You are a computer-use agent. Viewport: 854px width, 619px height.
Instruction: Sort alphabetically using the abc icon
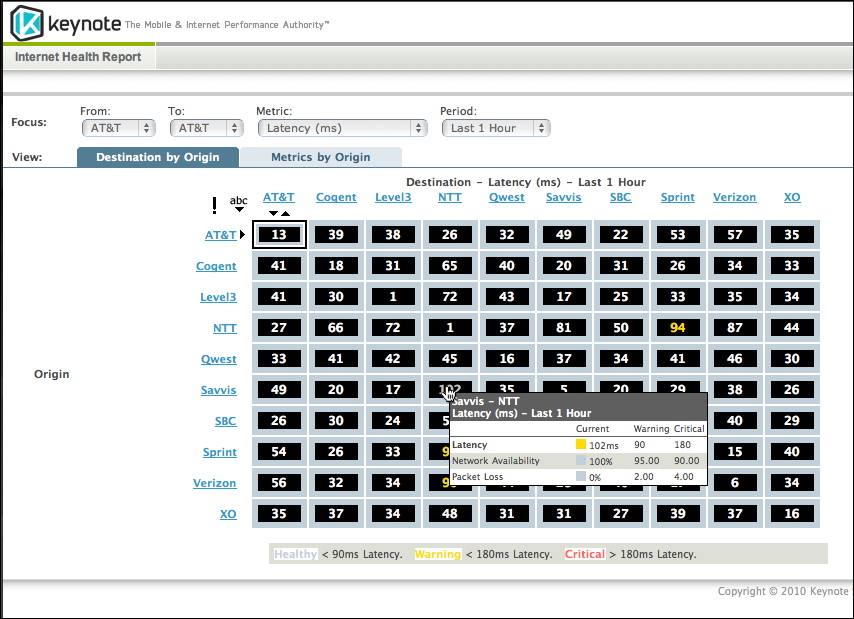(239, 203)
